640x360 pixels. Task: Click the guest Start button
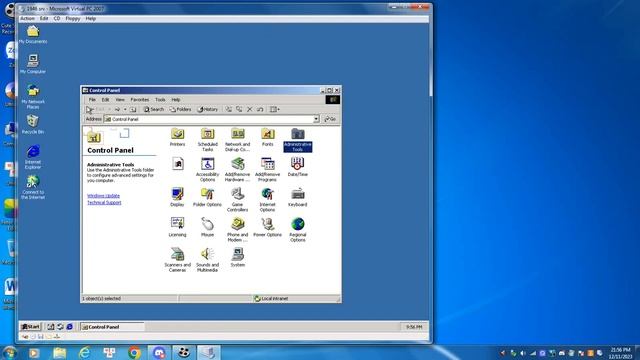coord(31,327)
